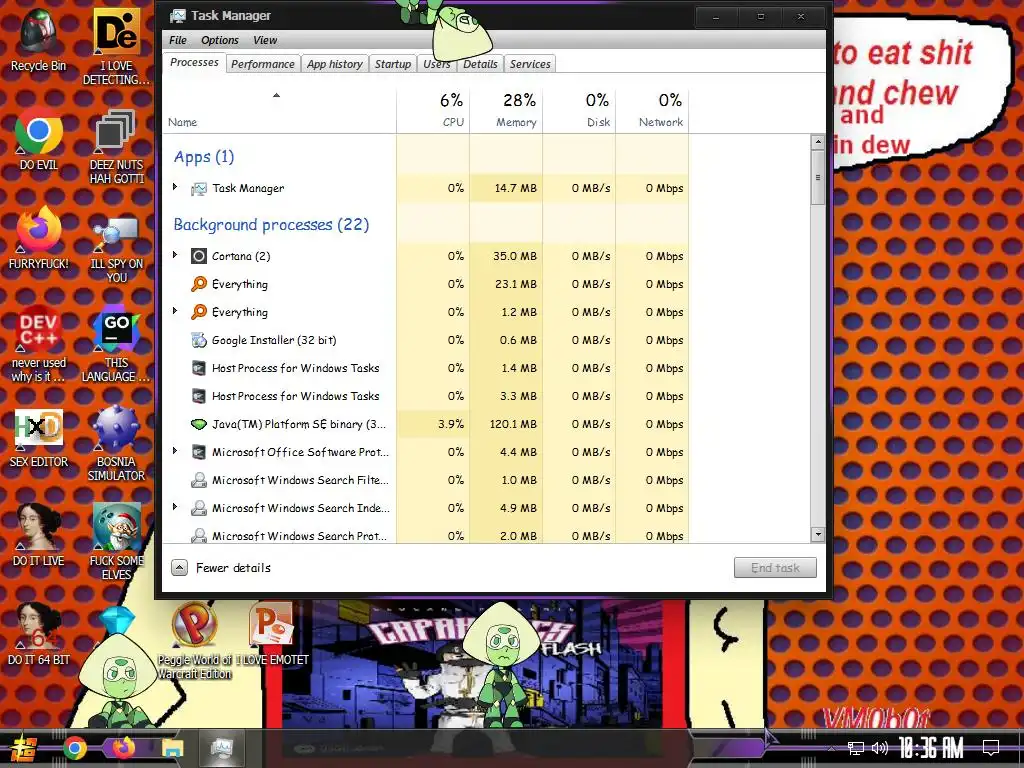Switch to the Performance tab

pyautogui.click(x=263, y=64)
